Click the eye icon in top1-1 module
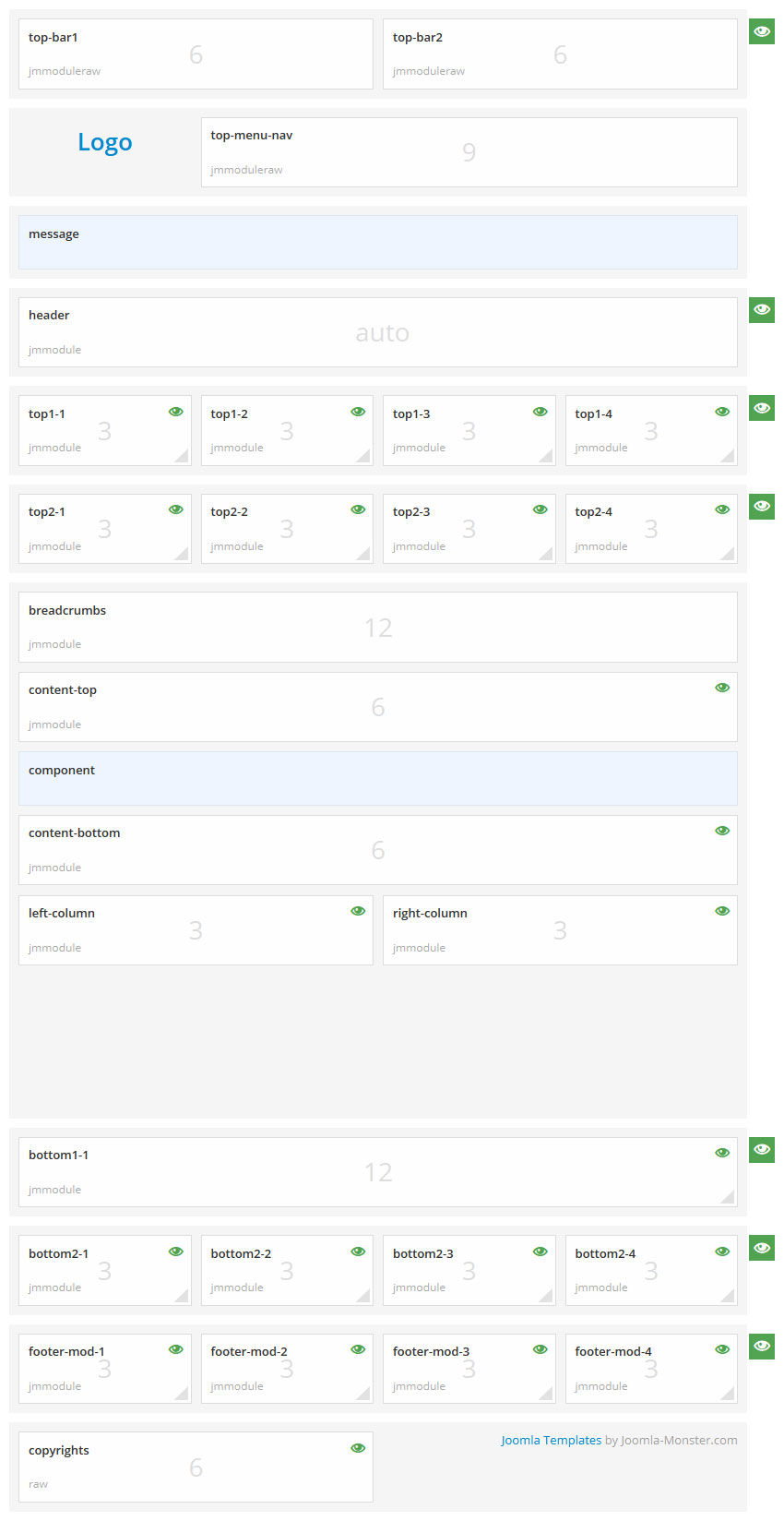Screen dimensions: 784x1521 [175, 412]
